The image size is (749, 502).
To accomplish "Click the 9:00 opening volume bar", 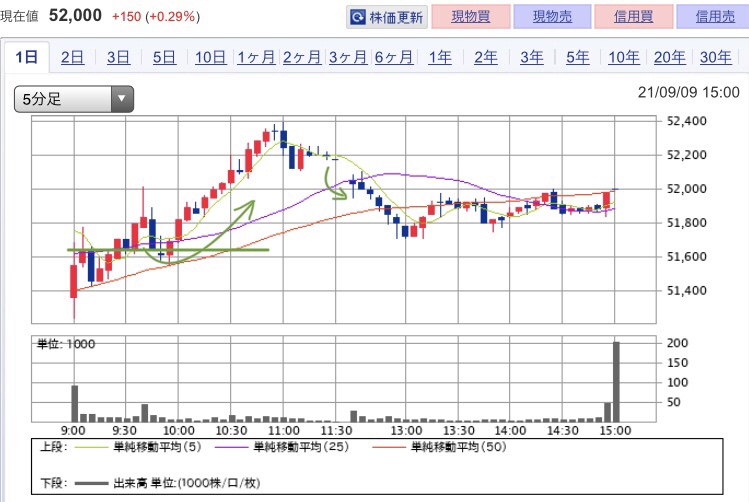I will coord(75,404).
